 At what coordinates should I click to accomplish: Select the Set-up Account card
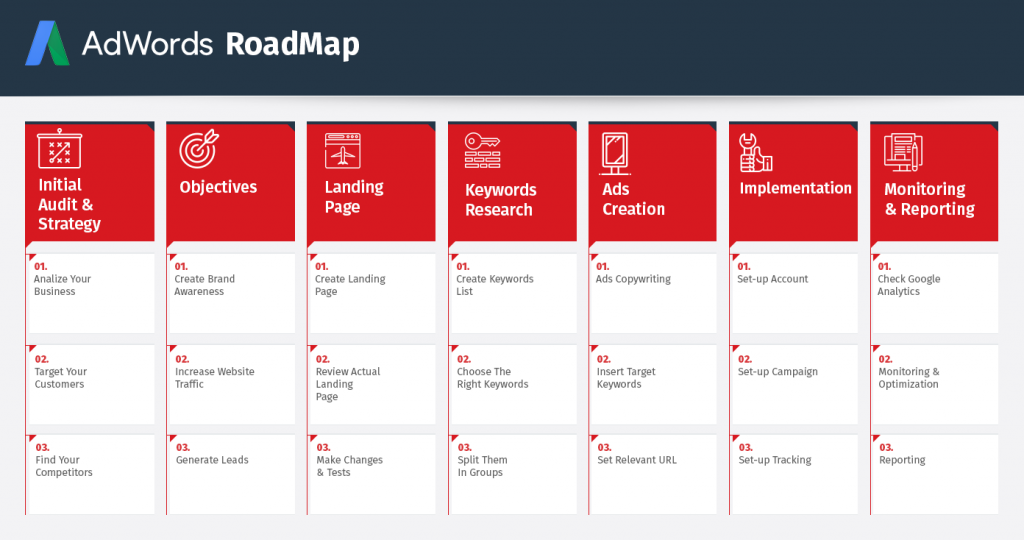794,294
